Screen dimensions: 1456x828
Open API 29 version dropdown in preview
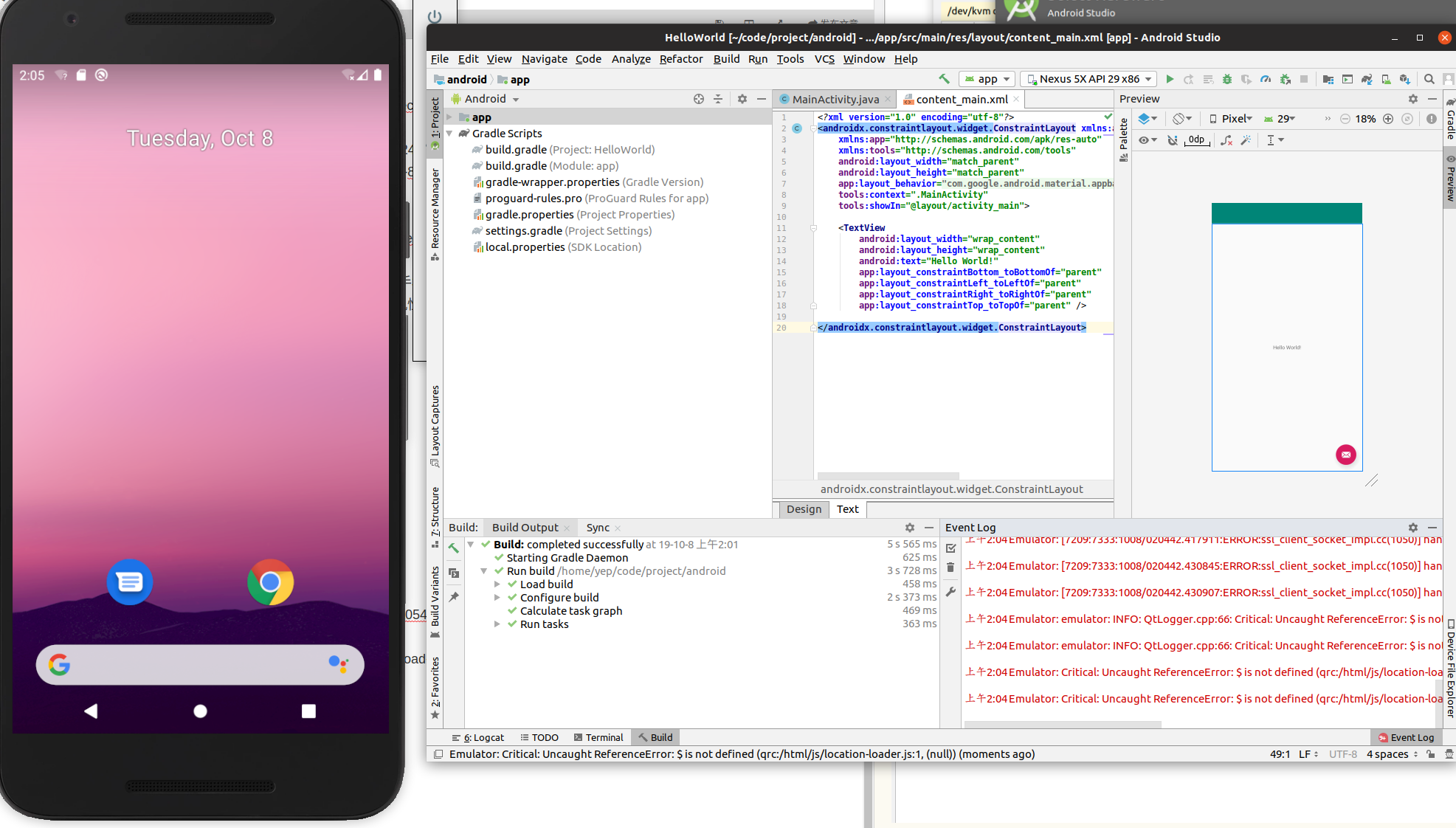click(x=1280, y=119)
